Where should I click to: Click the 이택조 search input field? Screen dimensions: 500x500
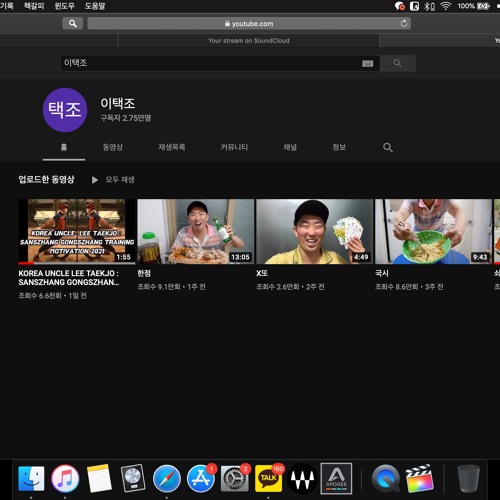coord(211,63)
